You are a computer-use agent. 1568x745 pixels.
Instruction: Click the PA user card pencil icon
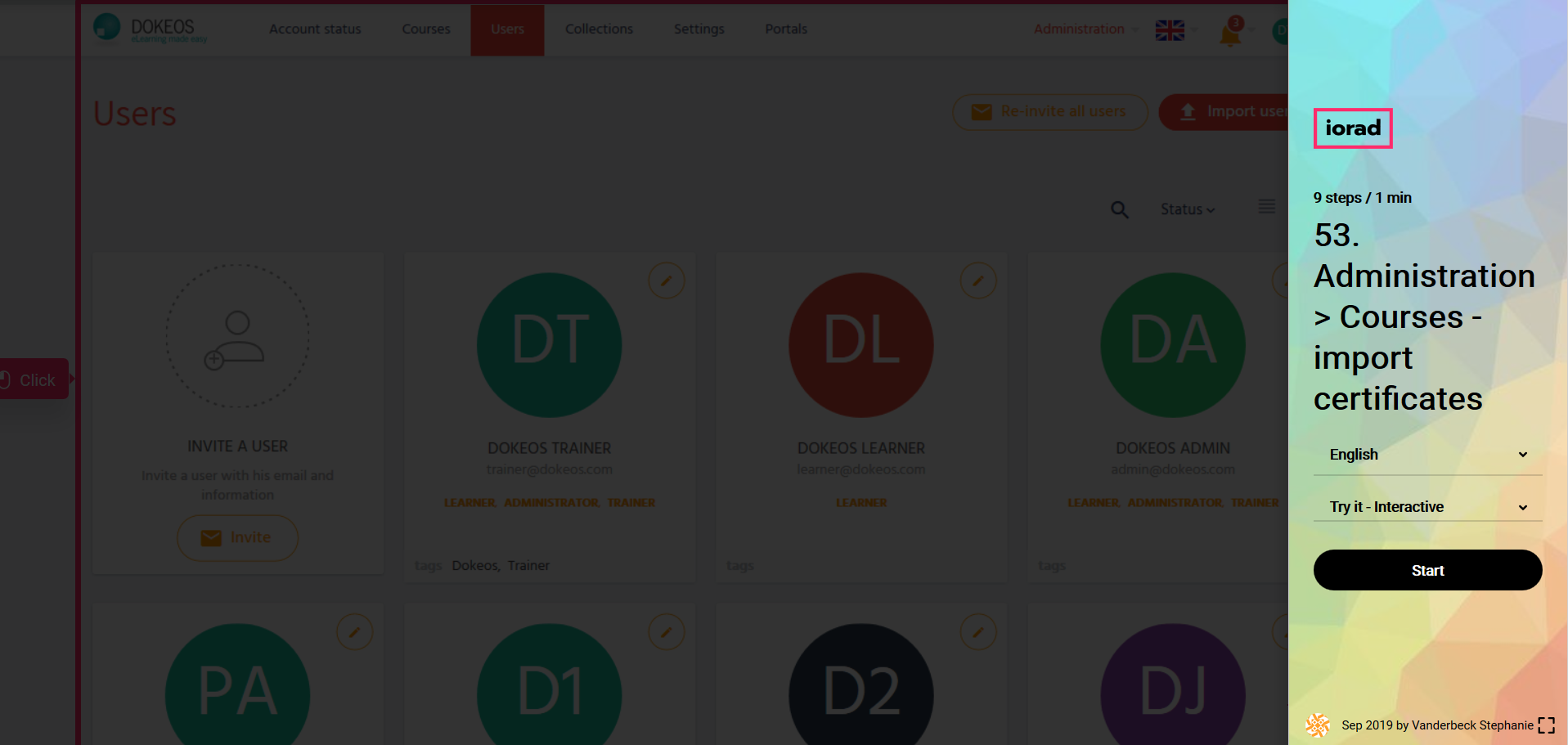(x=354, y=632)
